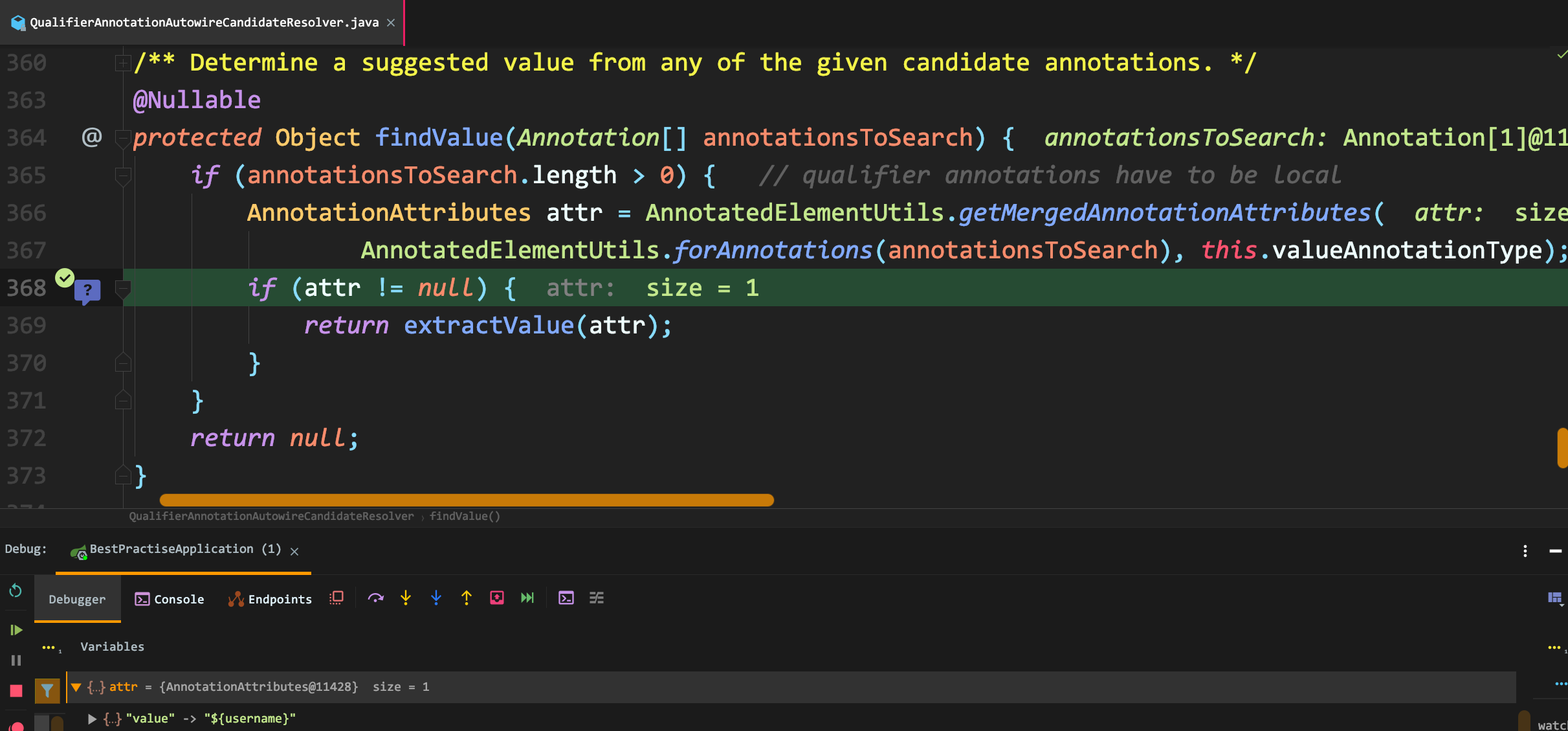This screenshot has height=731, width=1568.
Task: Click the forAnnotations call on line 367
Action: pos(773,251)
